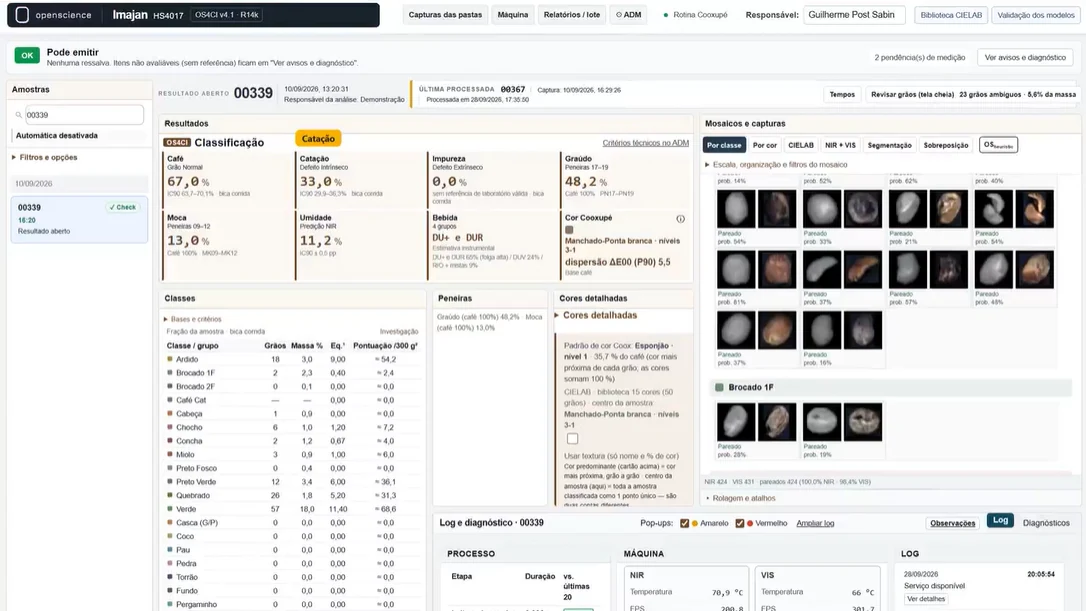Click Ver avisos e diagnóstico
1086x611 pixels.
tap(1025, 57)
